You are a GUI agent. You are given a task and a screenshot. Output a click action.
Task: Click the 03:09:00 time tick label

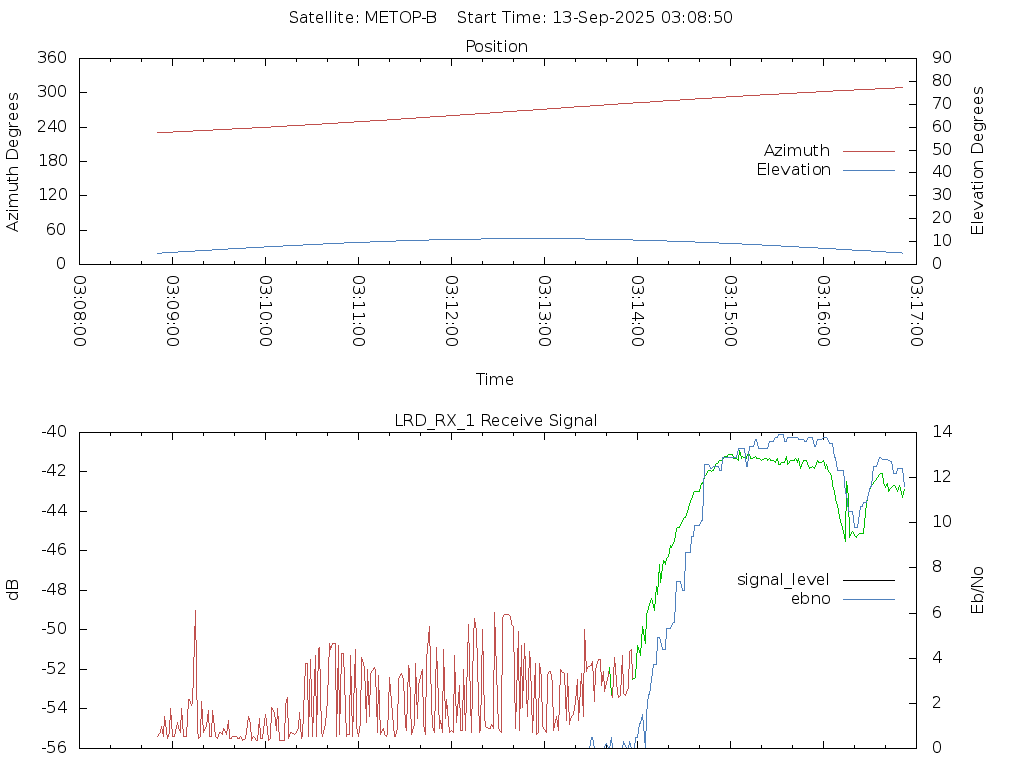pos(172,311)
